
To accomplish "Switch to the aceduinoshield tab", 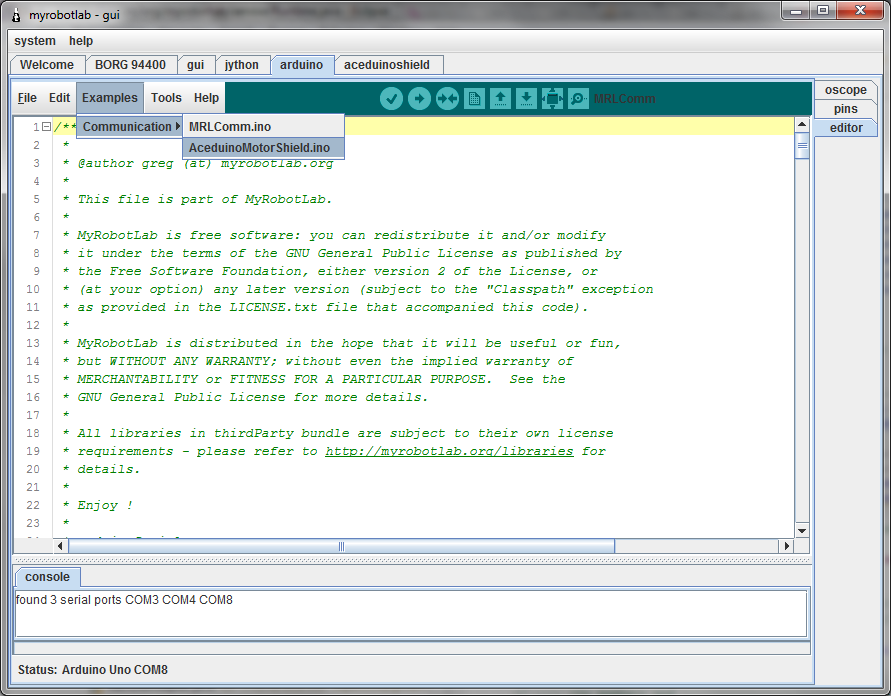I will [x=387, y=65].
